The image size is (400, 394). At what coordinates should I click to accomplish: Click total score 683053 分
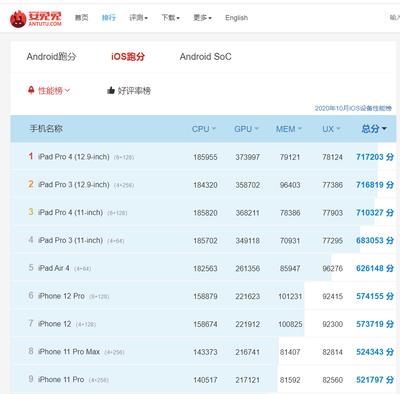(x=375, y=240)
